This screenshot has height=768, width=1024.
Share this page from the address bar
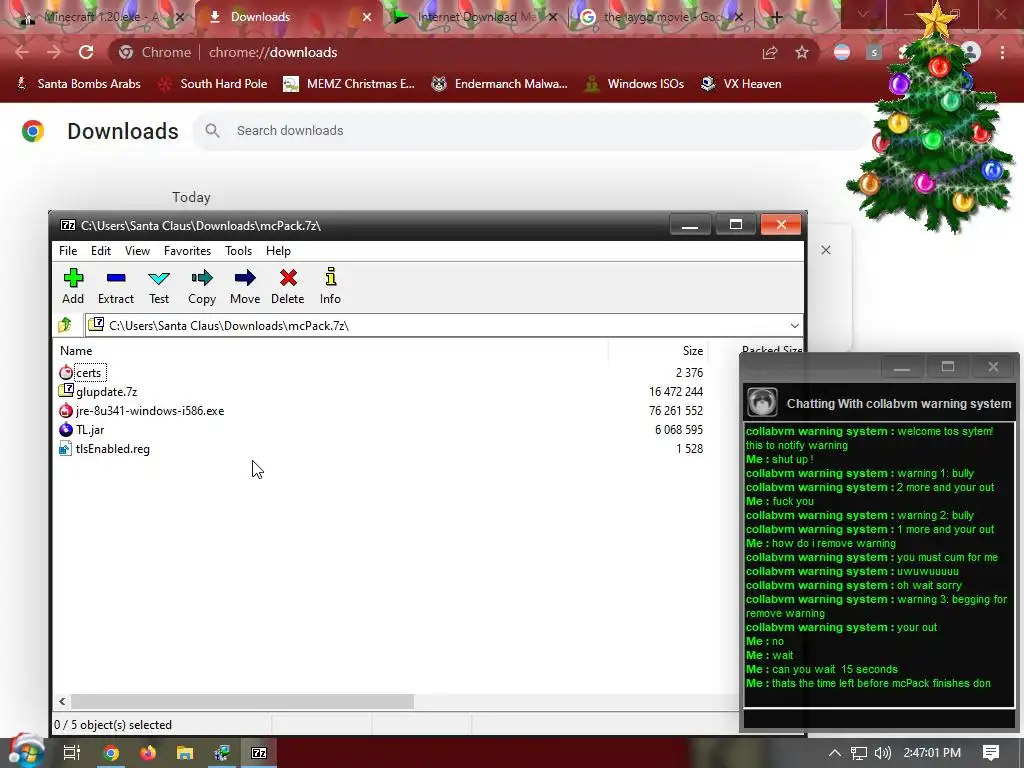coord(770,52)
